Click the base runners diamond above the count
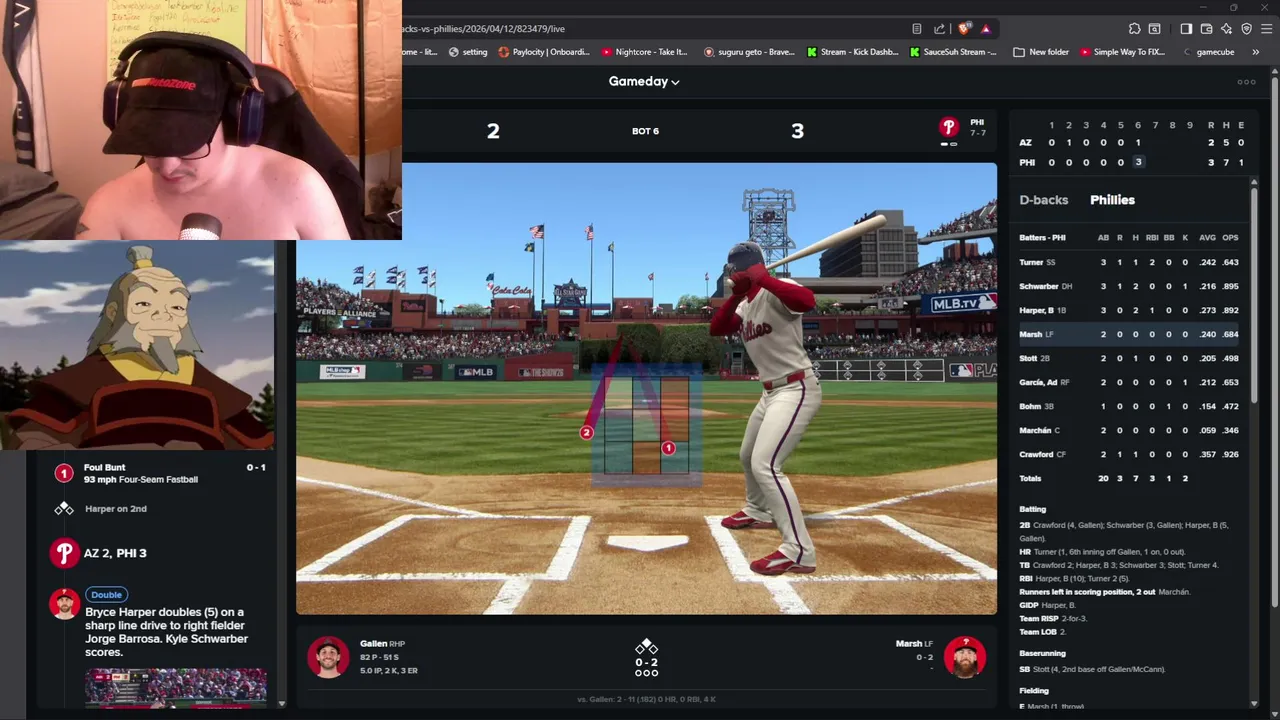Screen dimensions: 1280x720 click(x=646, y=647)
